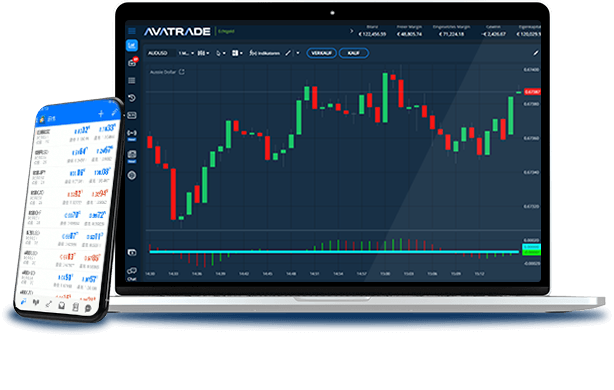
Task: Expand the cursor tool dropdown in toolbar
Action: [x=220, y=53]
